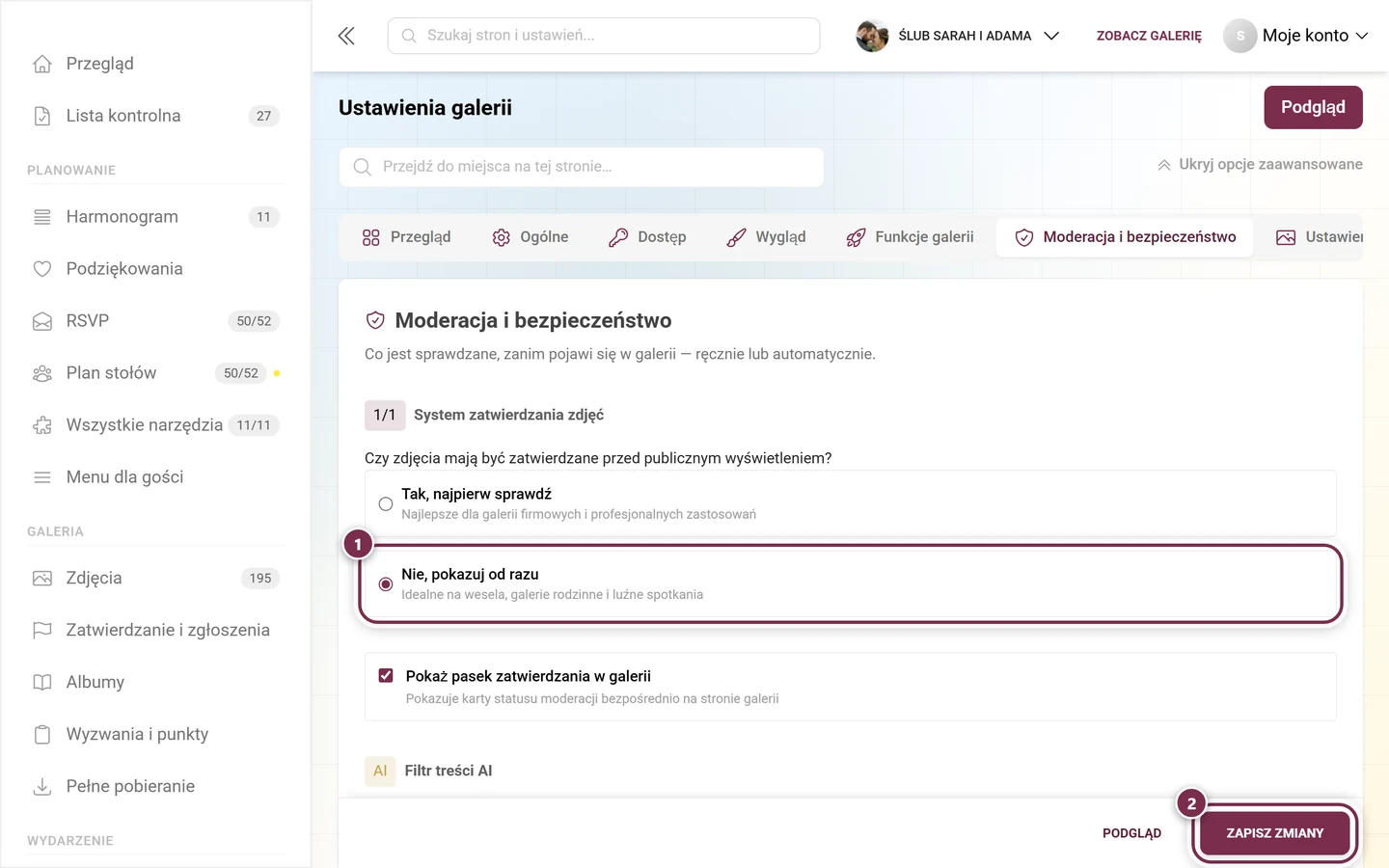Viewport: 1389px width, 868px height.
Task: Click the account avatar circle
Action: [x=1239, y=36]
